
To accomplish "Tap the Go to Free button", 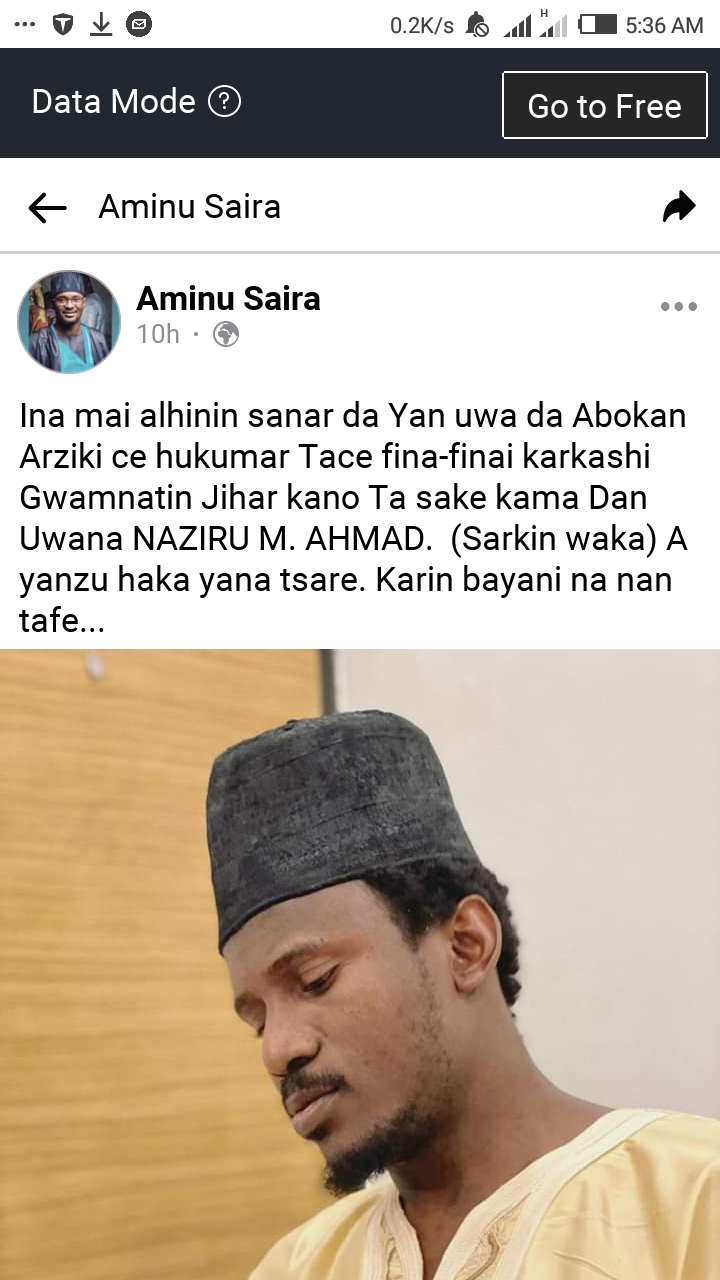I will click(x=604, y=105).
